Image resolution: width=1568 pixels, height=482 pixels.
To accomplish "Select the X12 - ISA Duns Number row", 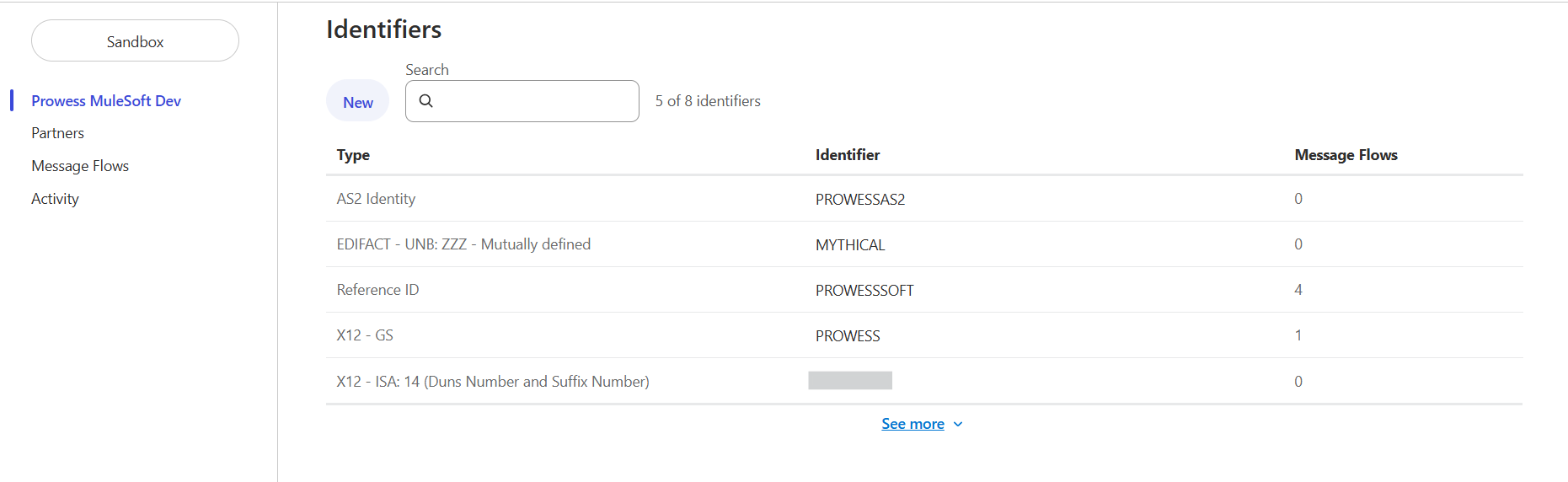I will [x=493, y=382].
